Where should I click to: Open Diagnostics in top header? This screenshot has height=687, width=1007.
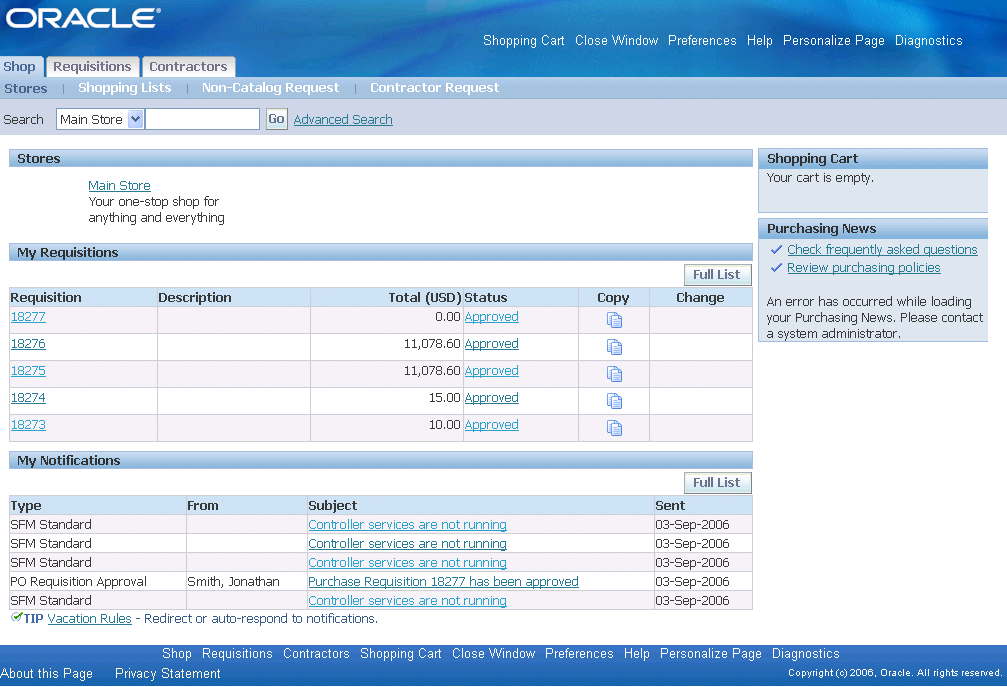click(929, 40)
